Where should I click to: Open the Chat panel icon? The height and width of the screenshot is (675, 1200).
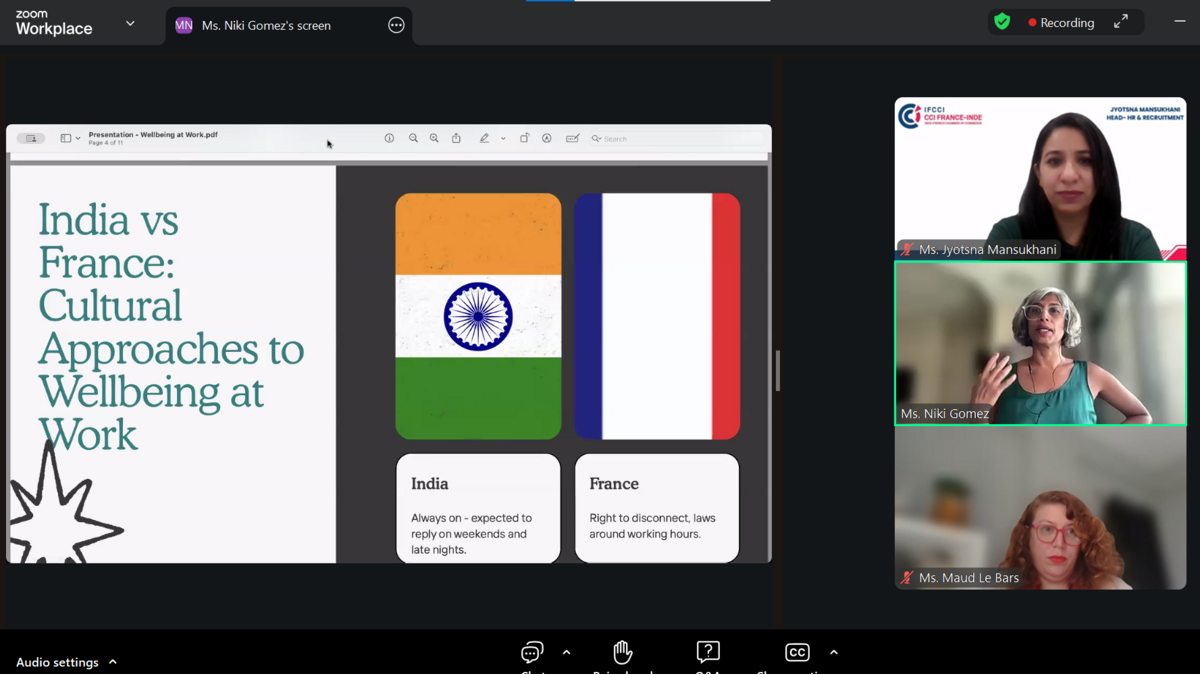pos(532,653)
